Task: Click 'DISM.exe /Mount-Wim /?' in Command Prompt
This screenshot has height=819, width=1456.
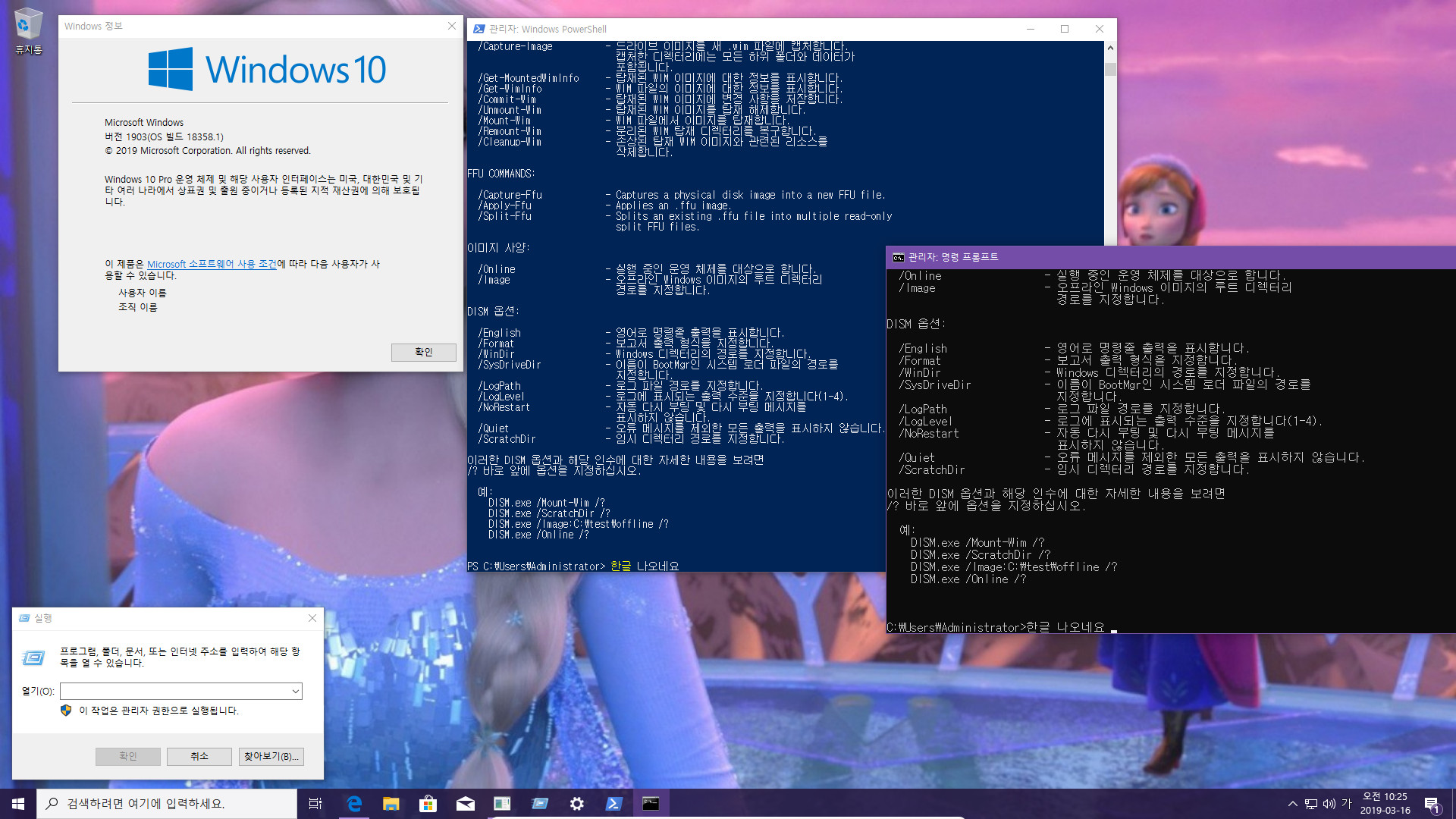Action: point(977,543)
